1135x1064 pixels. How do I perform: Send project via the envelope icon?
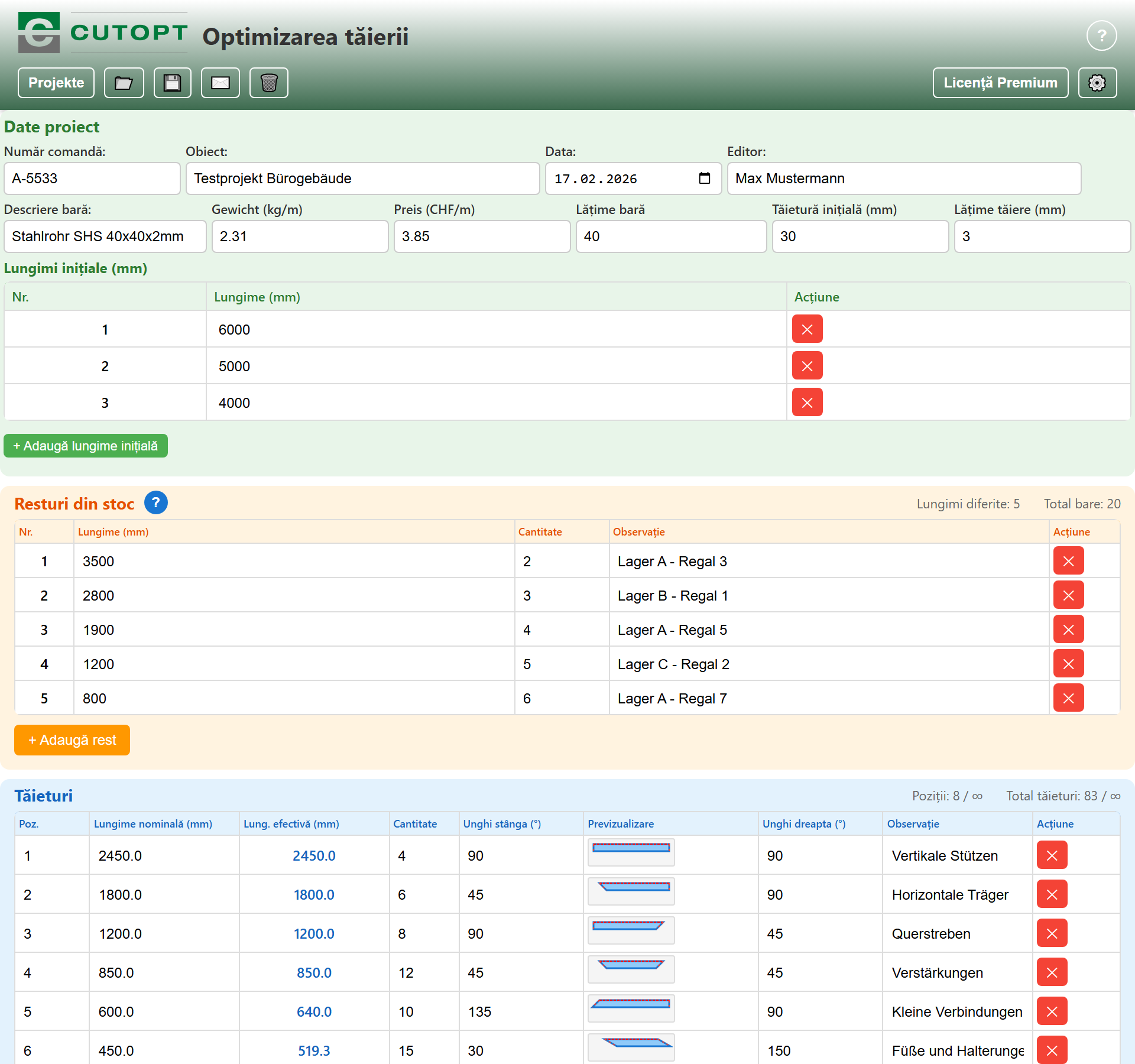(x=220, y=83)
